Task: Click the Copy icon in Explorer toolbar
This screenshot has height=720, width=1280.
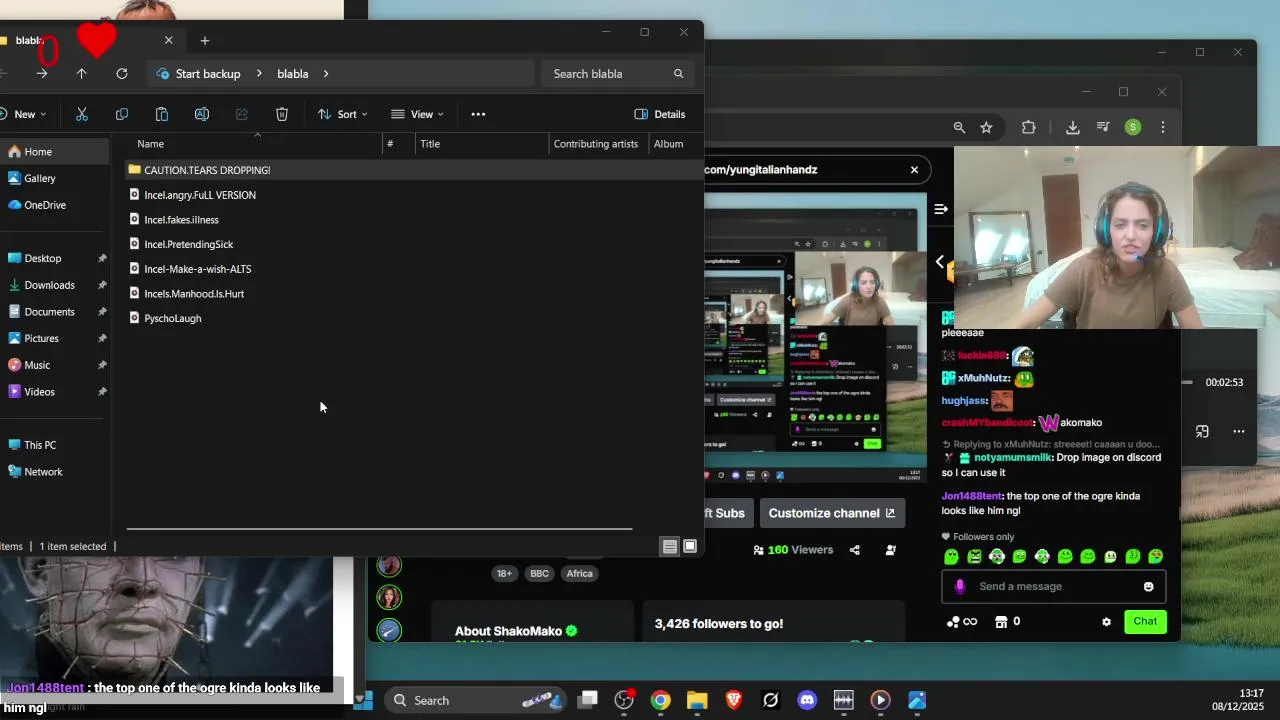Action: click(x=122, y=114)
